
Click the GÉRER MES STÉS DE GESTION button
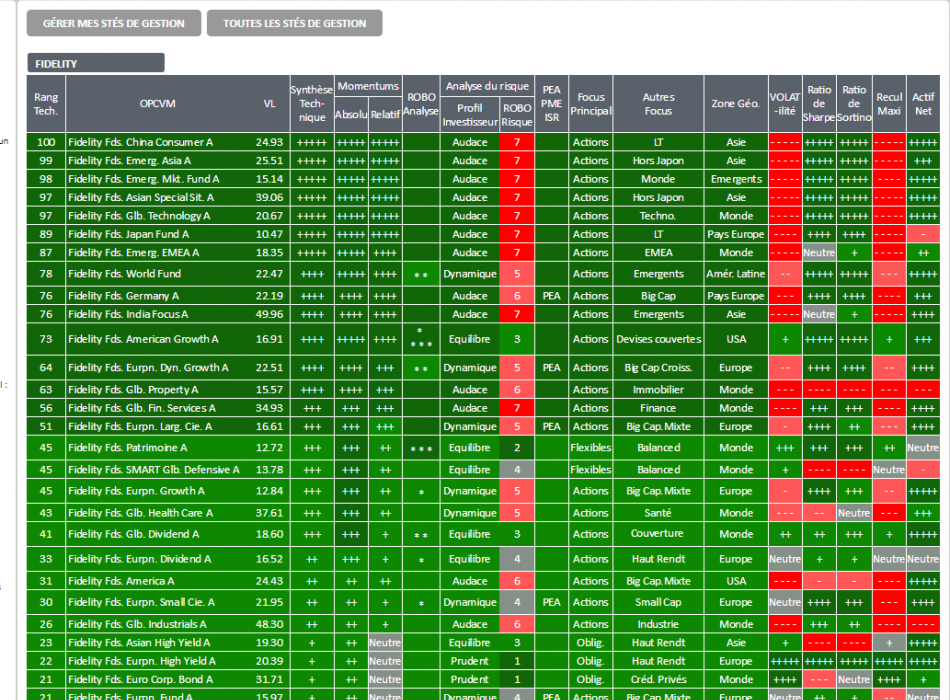tap(114, 23)
